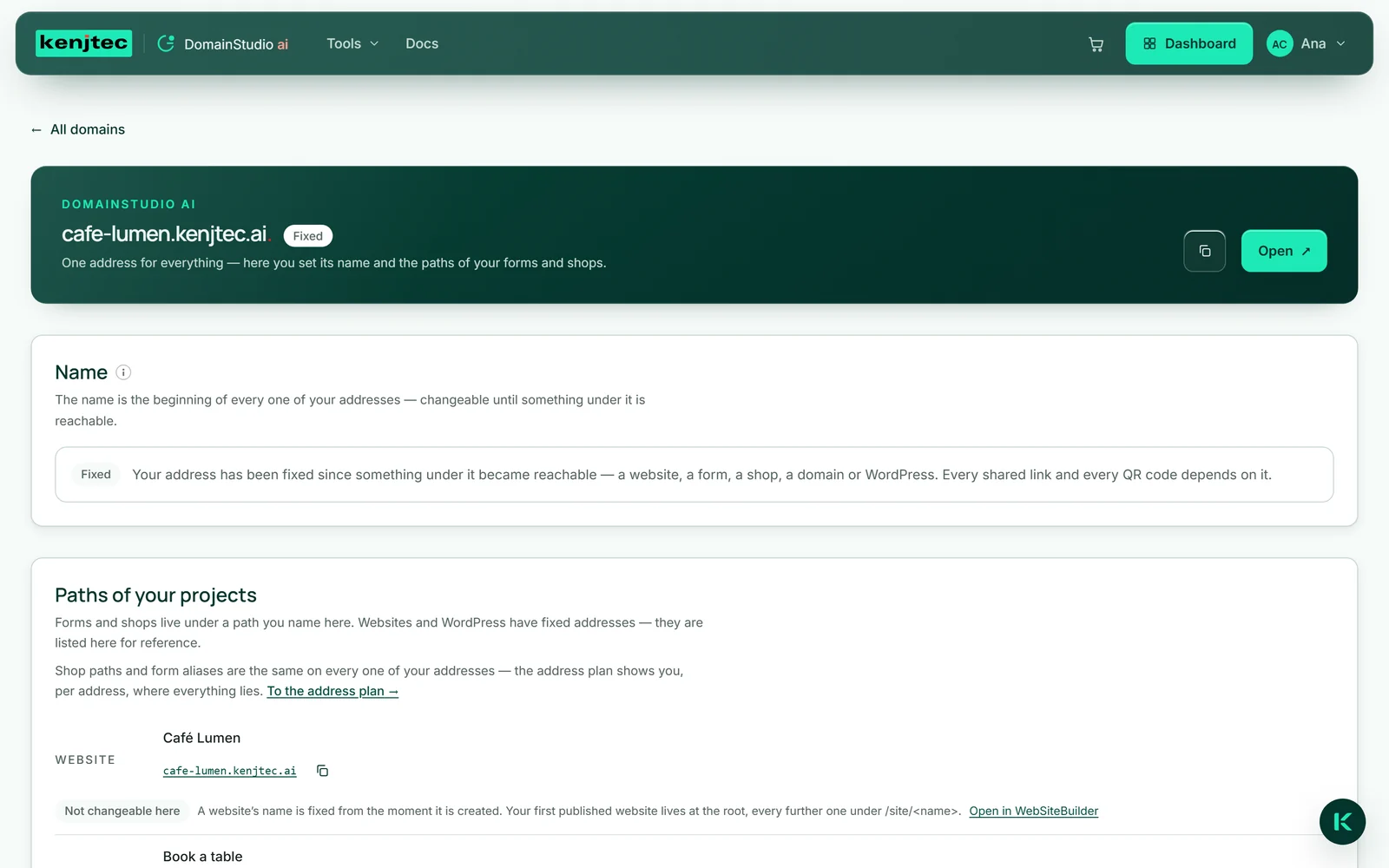Expand the Ana account dropdown chevron
1389x868 pixels.
click(1340, 43)
